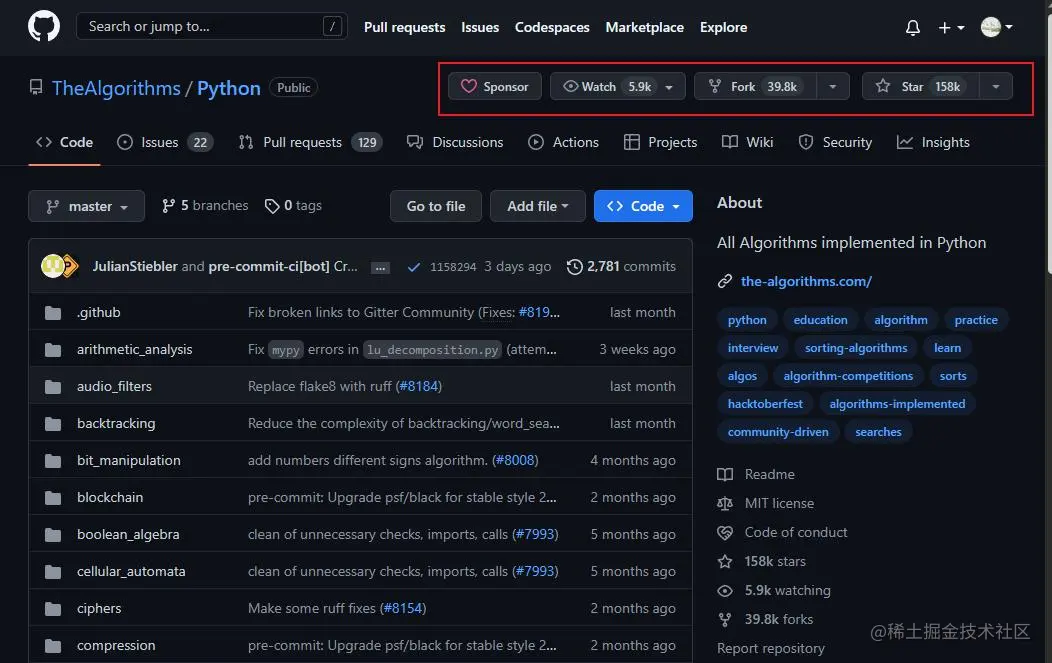The width and height of the screenshot is (1052, 663).
Task: Switch to the Actions tab
Action: tap(563, 142)
